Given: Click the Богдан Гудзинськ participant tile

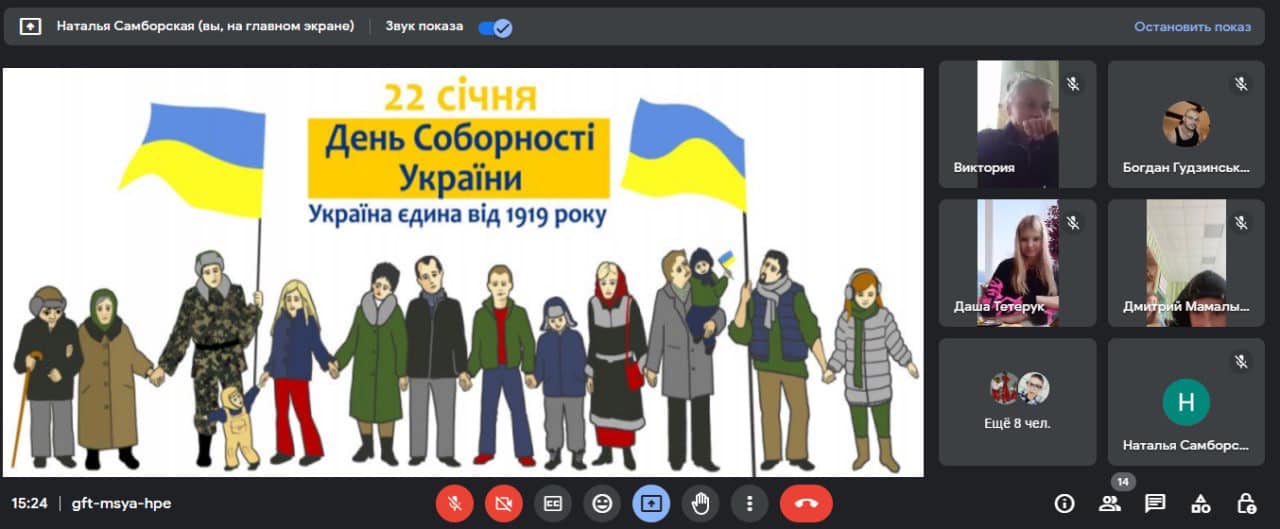Looking at the screenshot, I should 1186,124.
